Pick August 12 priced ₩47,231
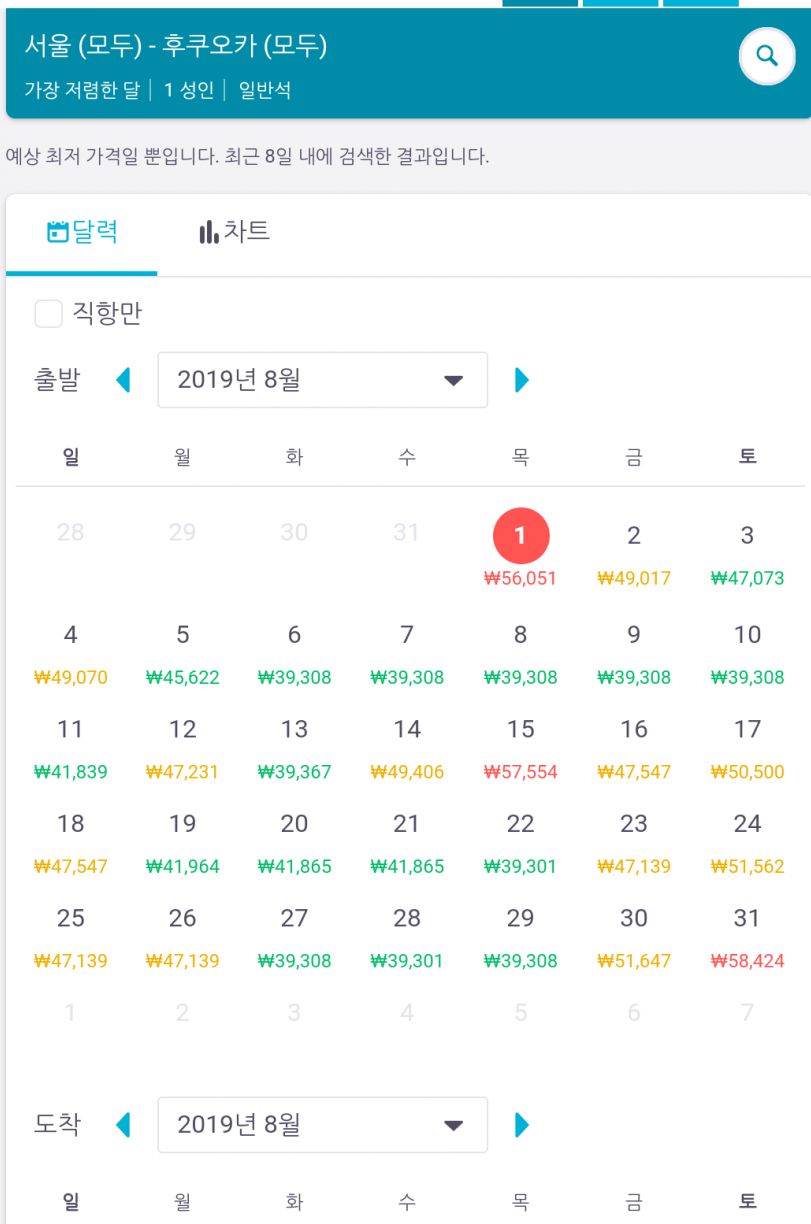This screenshot has width=811, height=1224. [x=182, y=749]
